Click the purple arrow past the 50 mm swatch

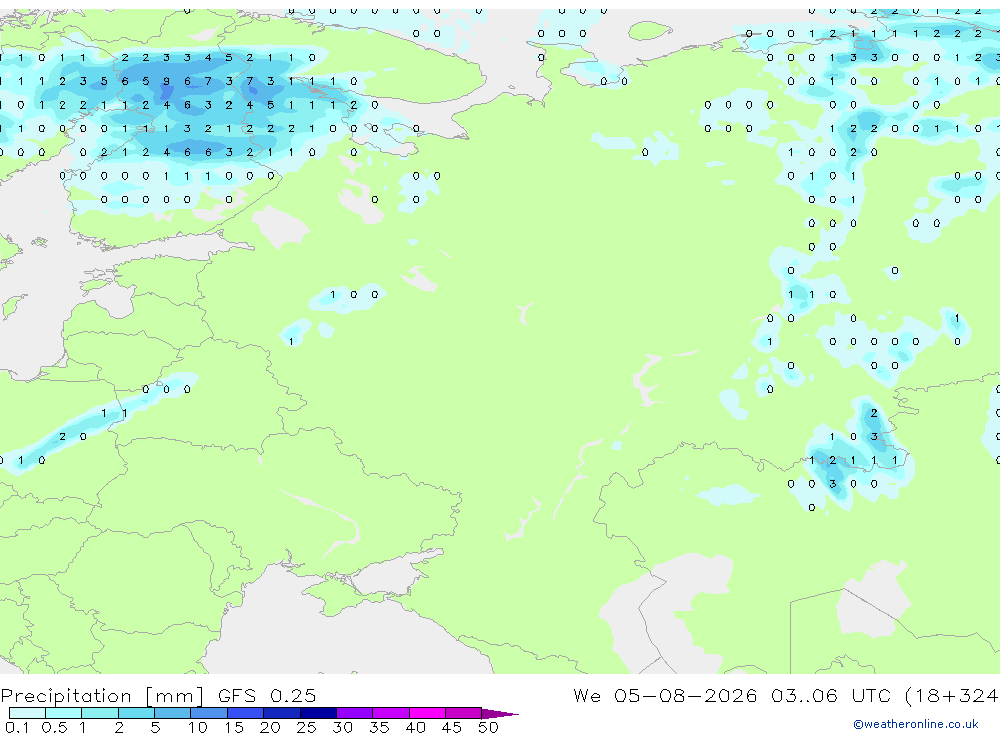(x=500, y=713)
